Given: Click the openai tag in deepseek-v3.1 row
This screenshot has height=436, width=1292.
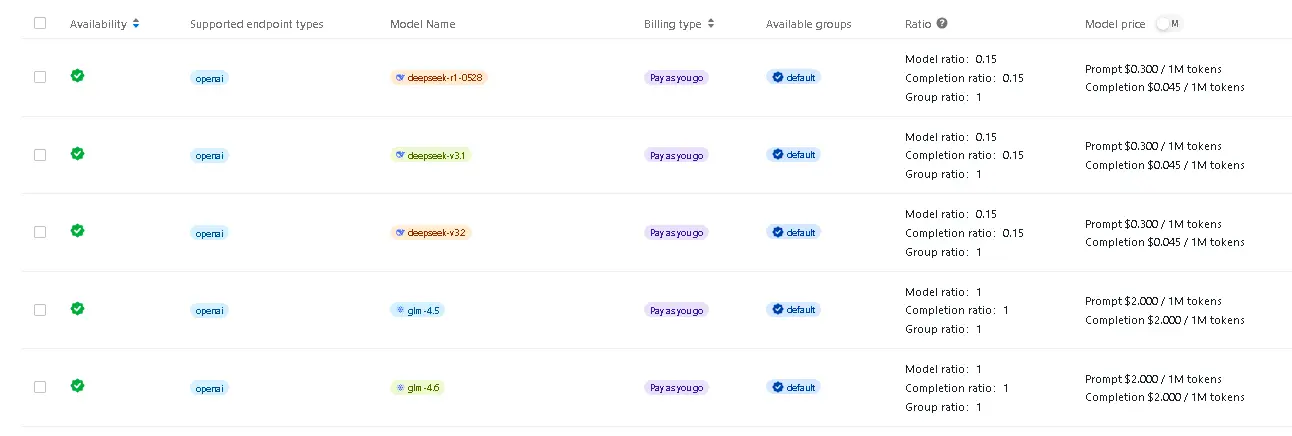Looking at the screenshot, I should (210, 155).
